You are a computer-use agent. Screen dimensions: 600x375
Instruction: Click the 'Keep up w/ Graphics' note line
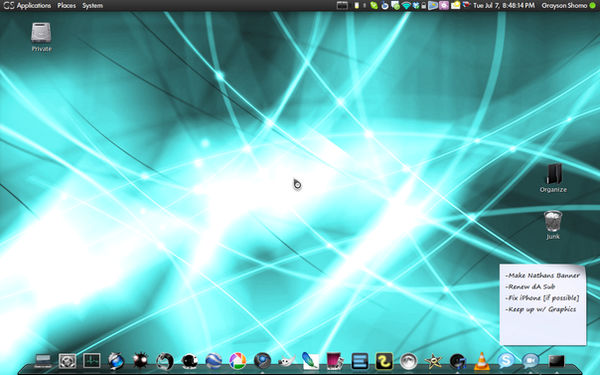click(x=541, y=309)
